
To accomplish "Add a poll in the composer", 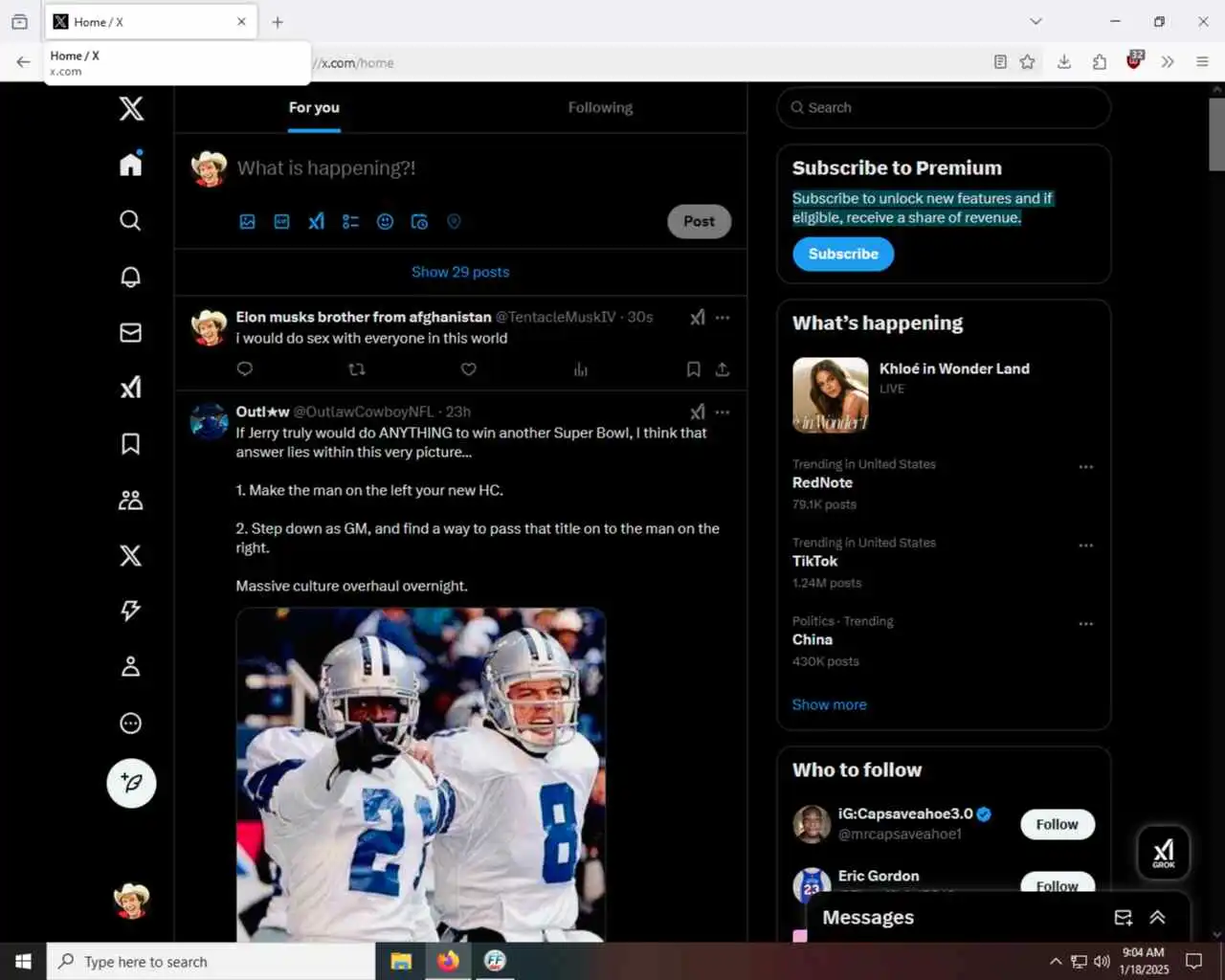I will click(x=350, y=221).
